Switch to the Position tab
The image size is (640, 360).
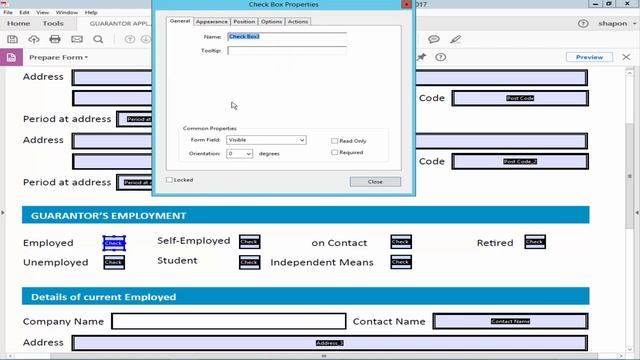point(244,22)
